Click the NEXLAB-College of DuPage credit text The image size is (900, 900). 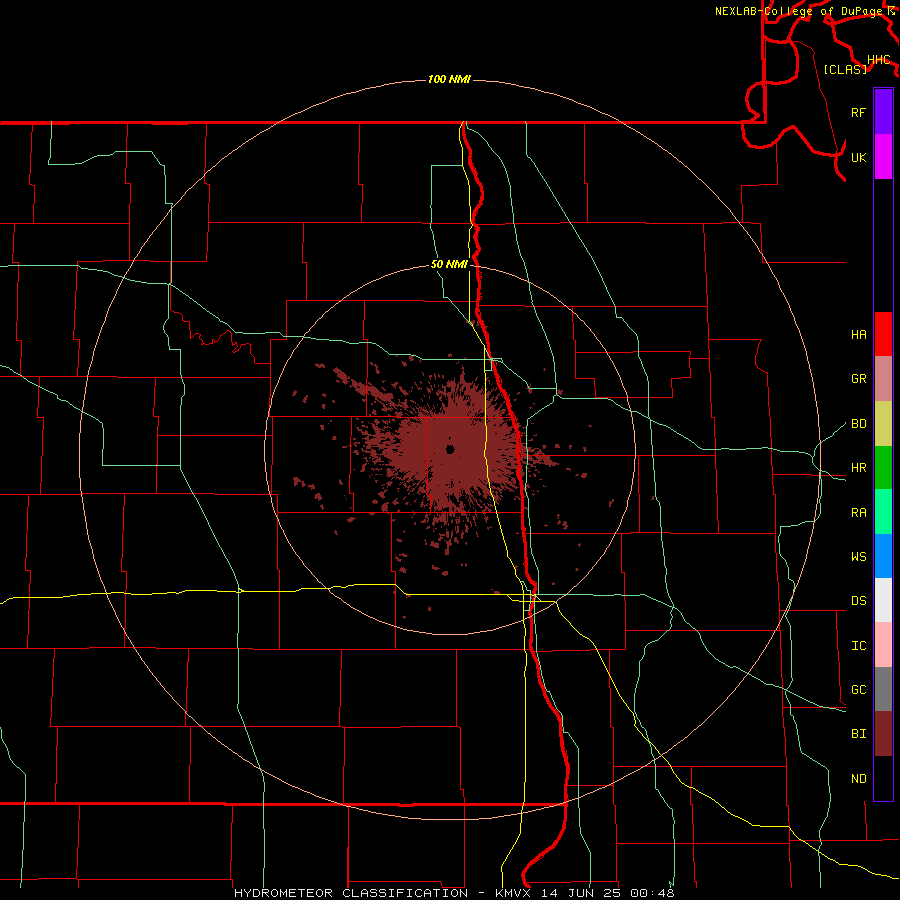pos(798,11)
